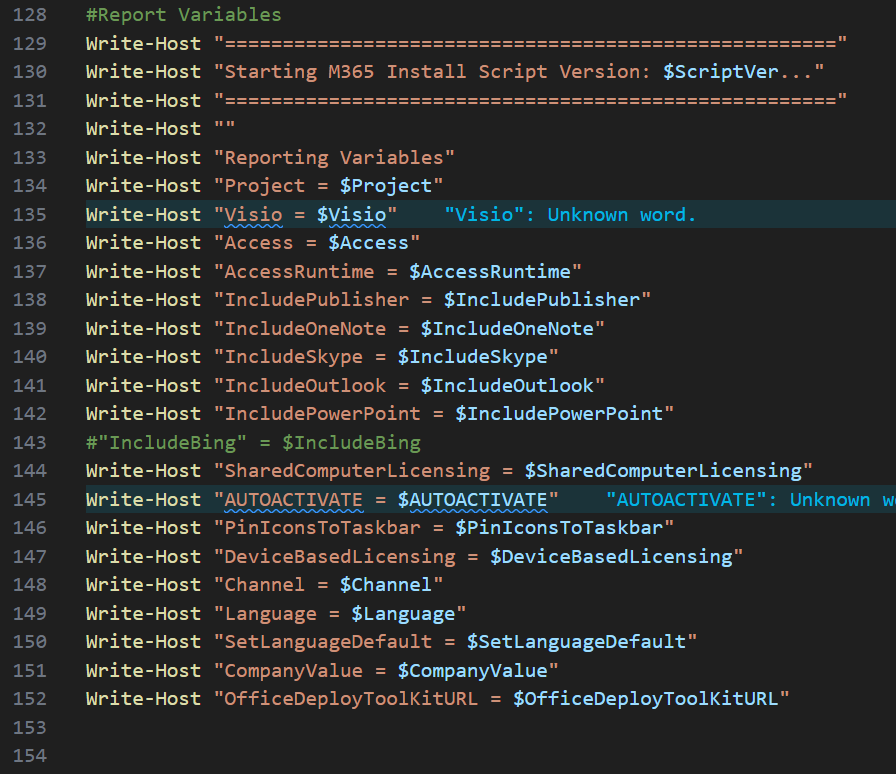
Task: Click the underlined word Visio in the string
Action: (x=253, y=214)
